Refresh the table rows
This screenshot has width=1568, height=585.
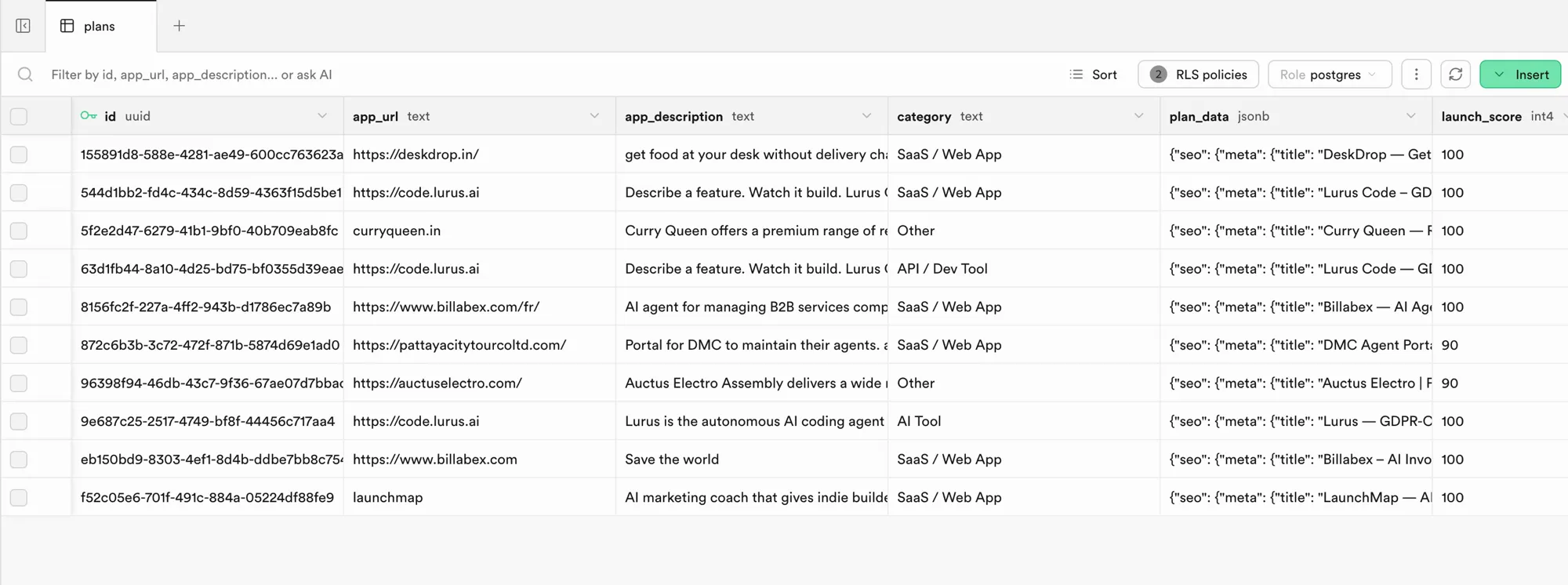pos(1455,74)
